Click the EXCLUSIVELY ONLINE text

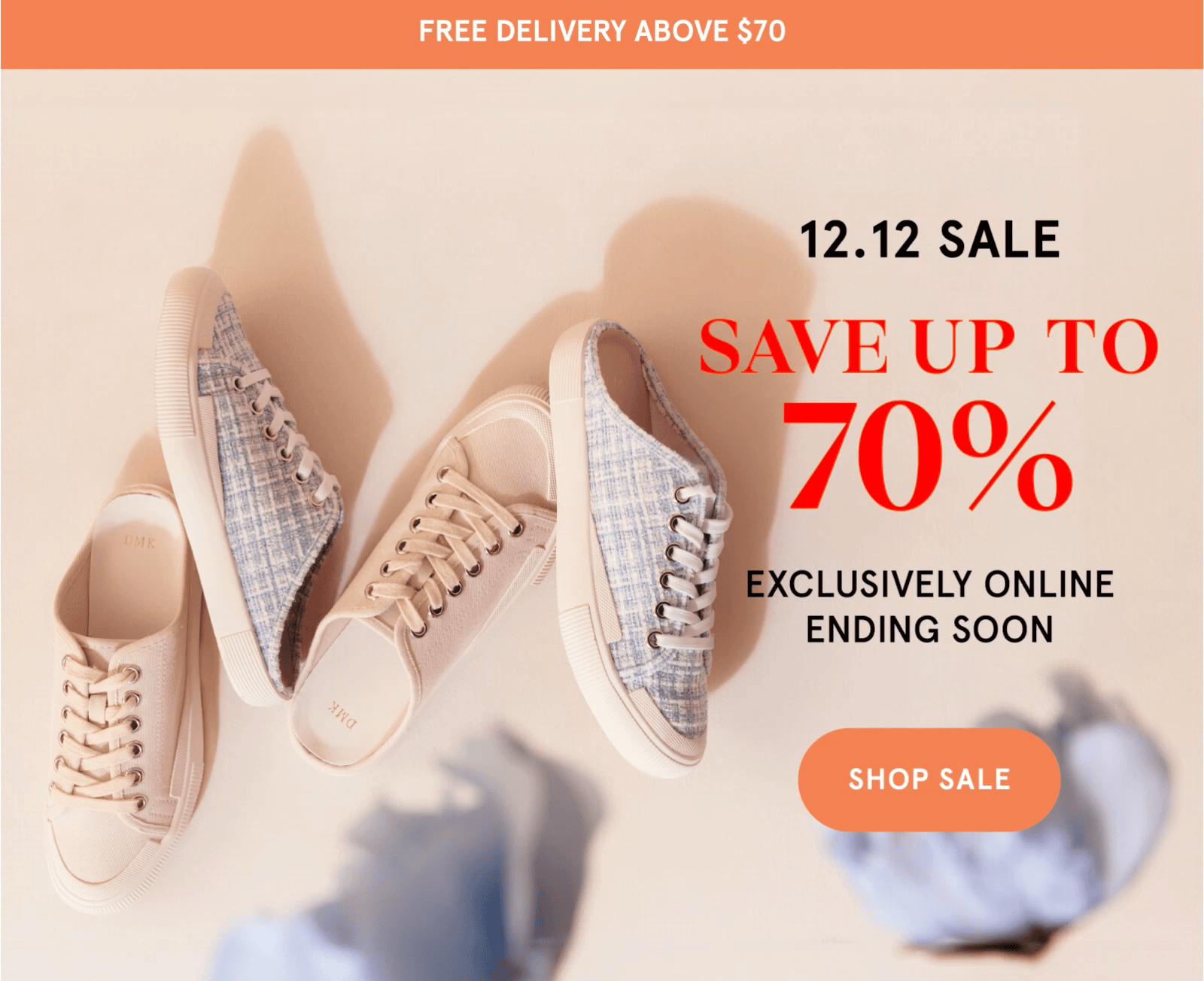929,585
